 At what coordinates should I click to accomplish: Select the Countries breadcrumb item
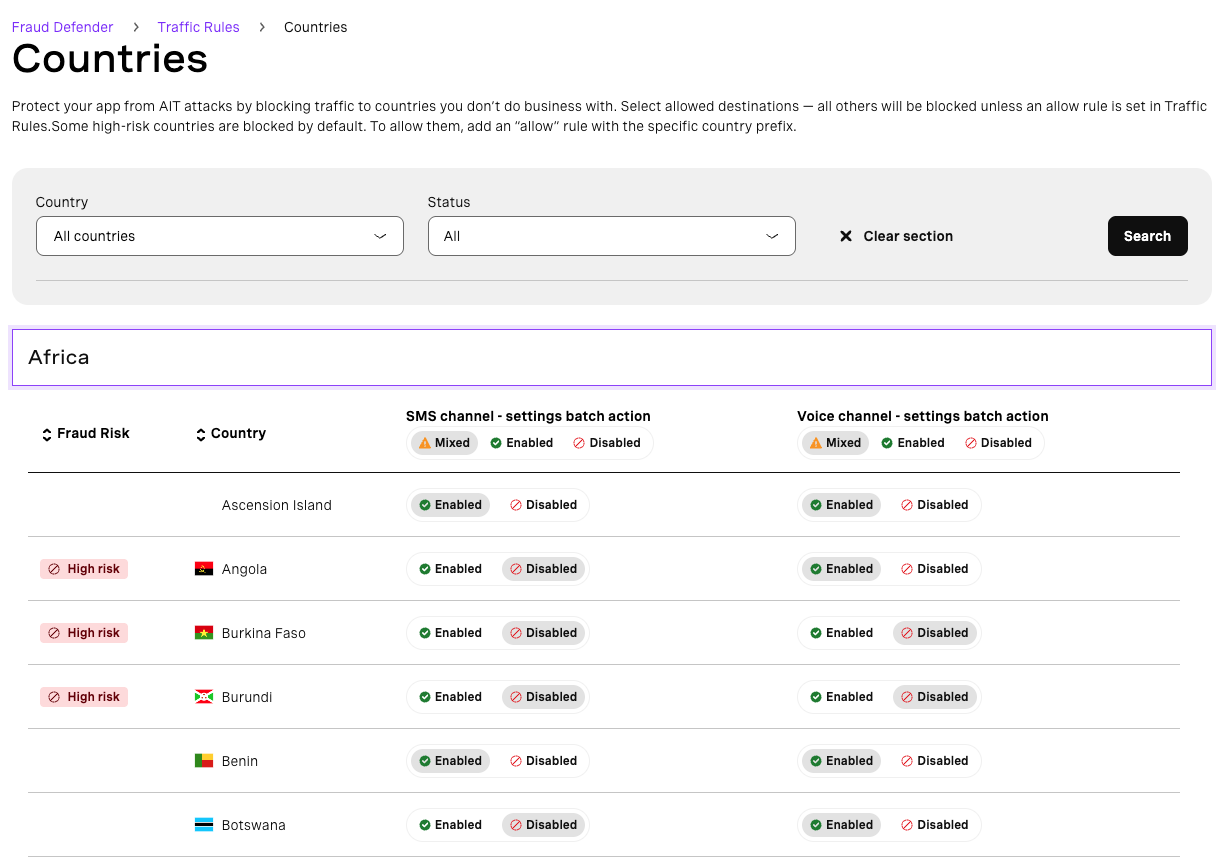[315, 27]
